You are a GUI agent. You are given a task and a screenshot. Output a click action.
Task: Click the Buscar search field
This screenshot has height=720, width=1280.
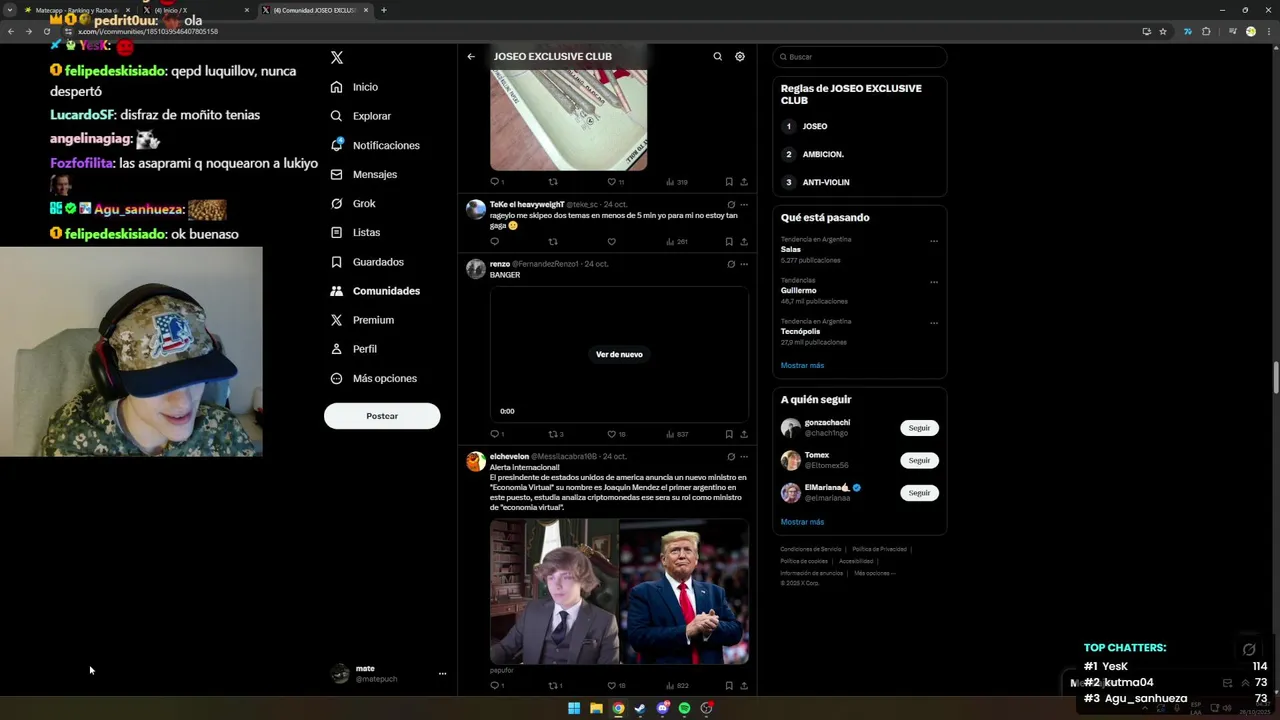click(859, 57)
